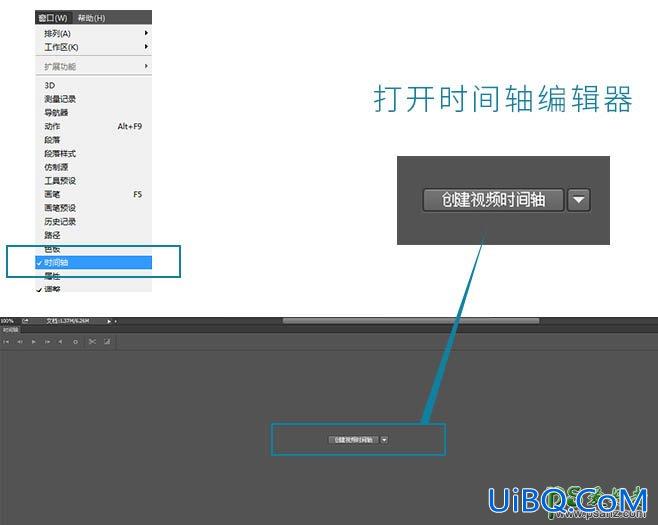This screenshot has height=525, width=658.
Task: Open the 窗口(W) menu
Action: (x=53, y=18)
